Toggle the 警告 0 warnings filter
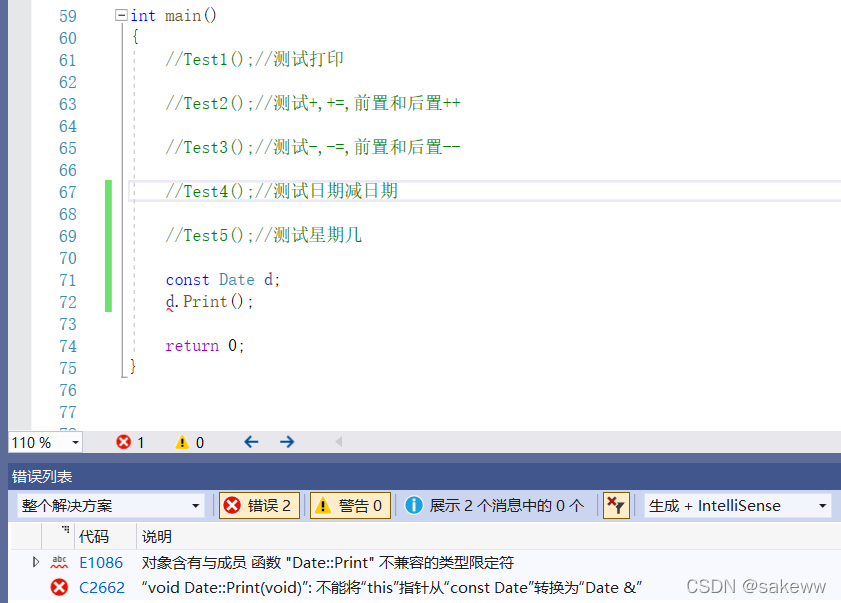The width and height of the screenshot is (841, 603). [x=350, y=505]
